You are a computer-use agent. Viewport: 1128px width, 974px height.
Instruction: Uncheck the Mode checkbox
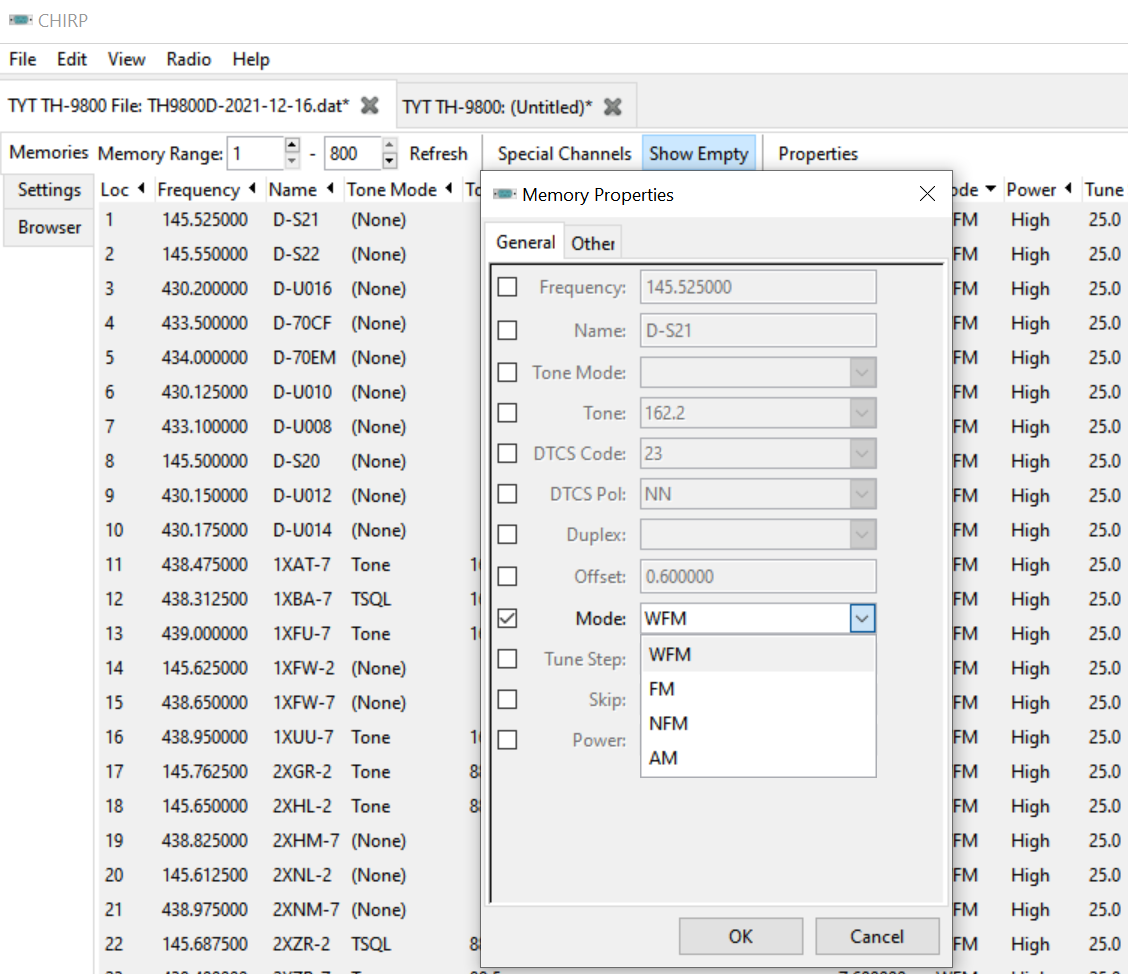click(x=507, y=618)
